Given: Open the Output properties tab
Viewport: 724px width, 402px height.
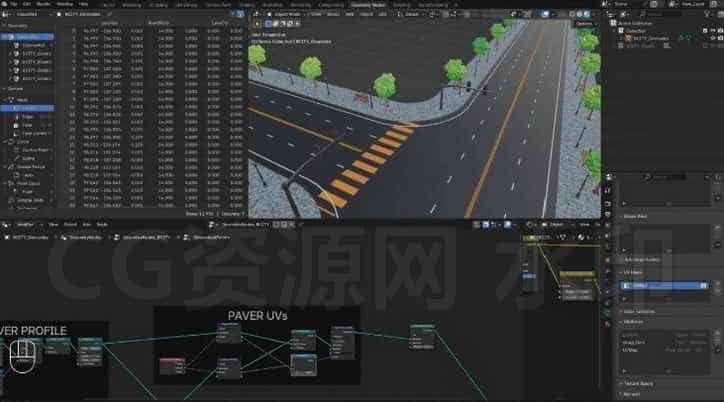Looking at the screenshot, I should click(x=608, y=215).
